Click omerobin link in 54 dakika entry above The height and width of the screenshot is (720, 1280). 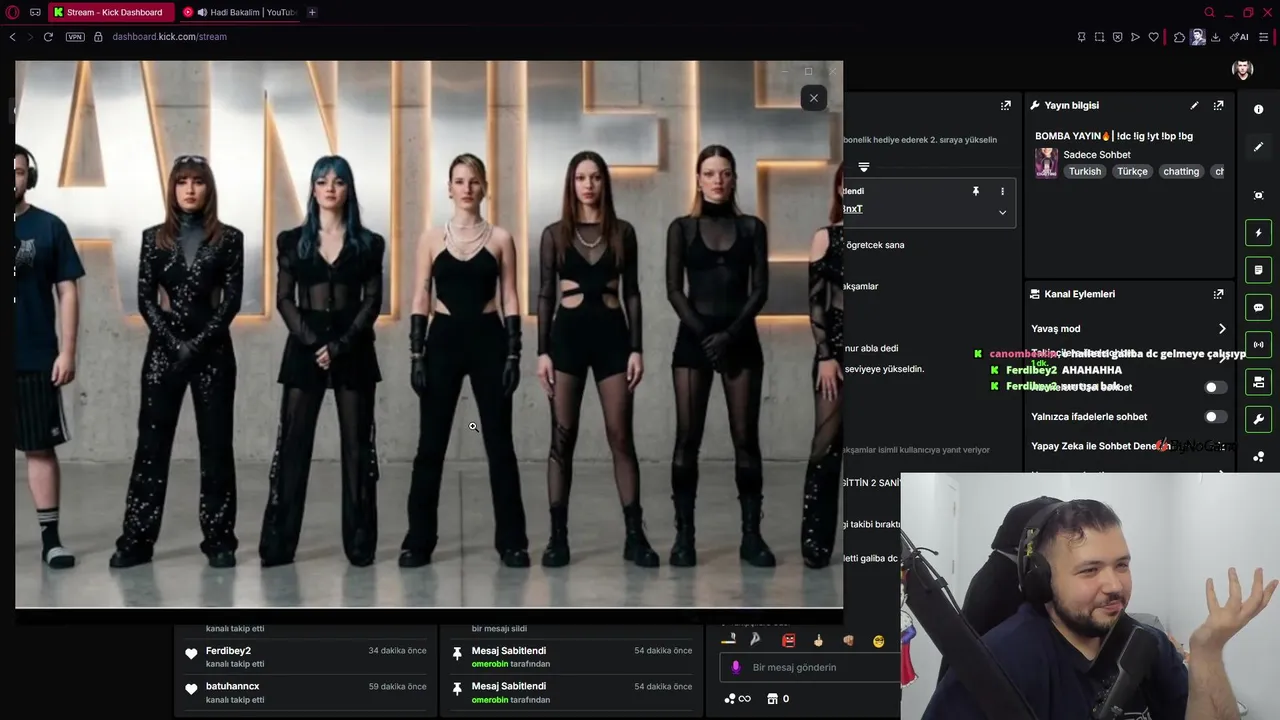(x=490, y=664)
